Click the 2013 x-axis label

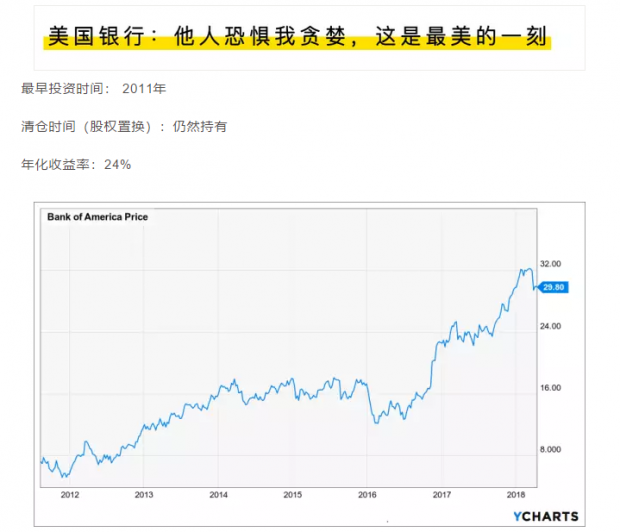click(144, 494)
